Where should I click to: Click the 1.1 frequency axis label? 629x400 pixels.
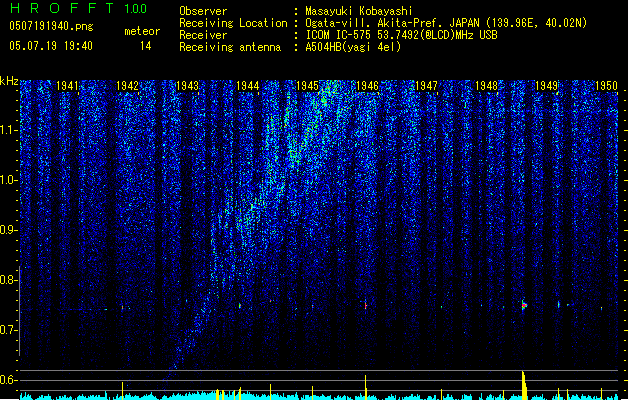point(8,130)
